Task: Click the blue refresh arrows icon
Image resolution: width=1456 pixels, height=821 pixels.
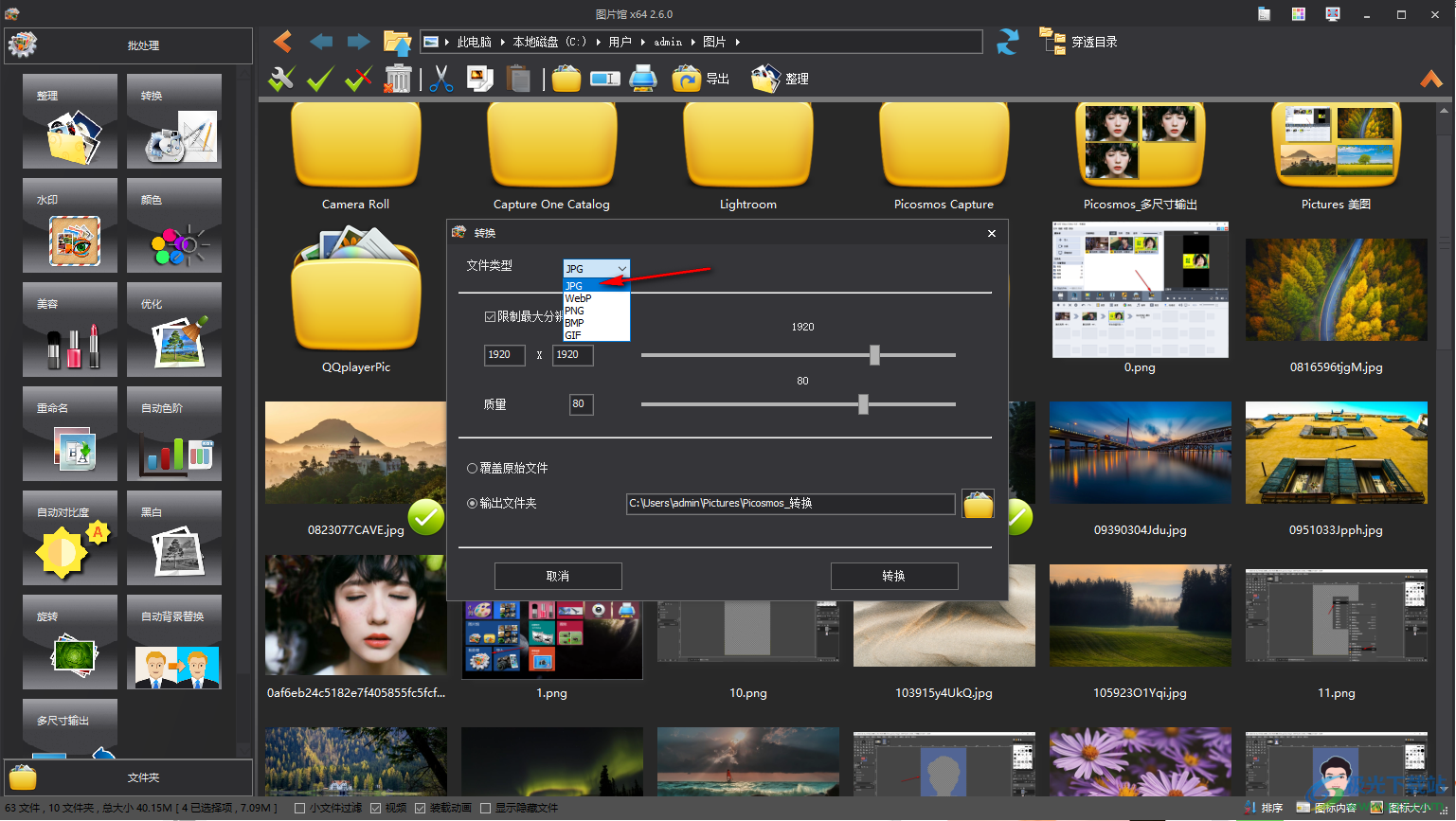Action: [x=1008, y=42]
